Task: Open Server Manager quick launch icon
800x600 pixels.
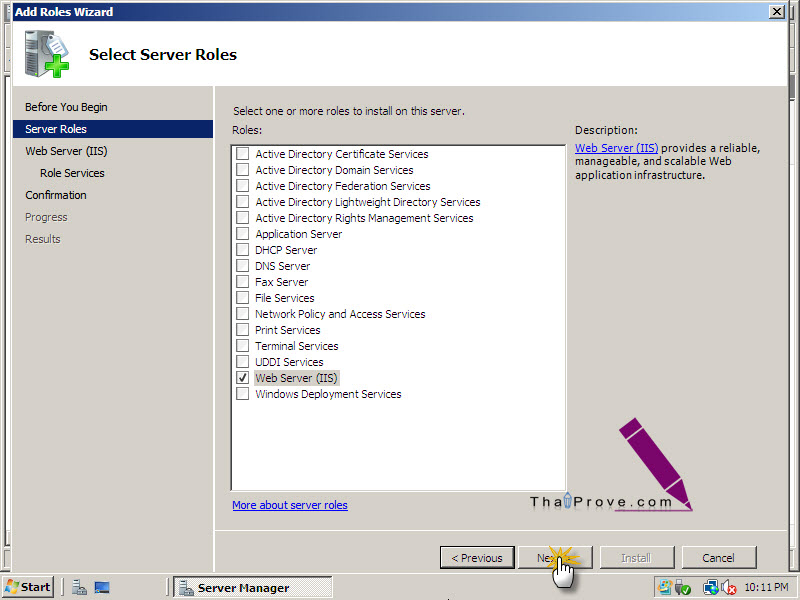Action: pos(79,587)
